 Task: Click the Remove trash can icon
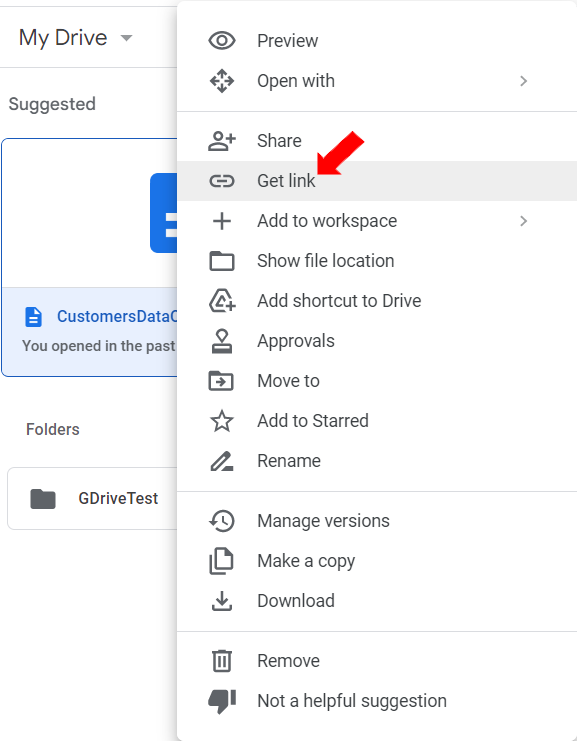[x=222, y=661]
